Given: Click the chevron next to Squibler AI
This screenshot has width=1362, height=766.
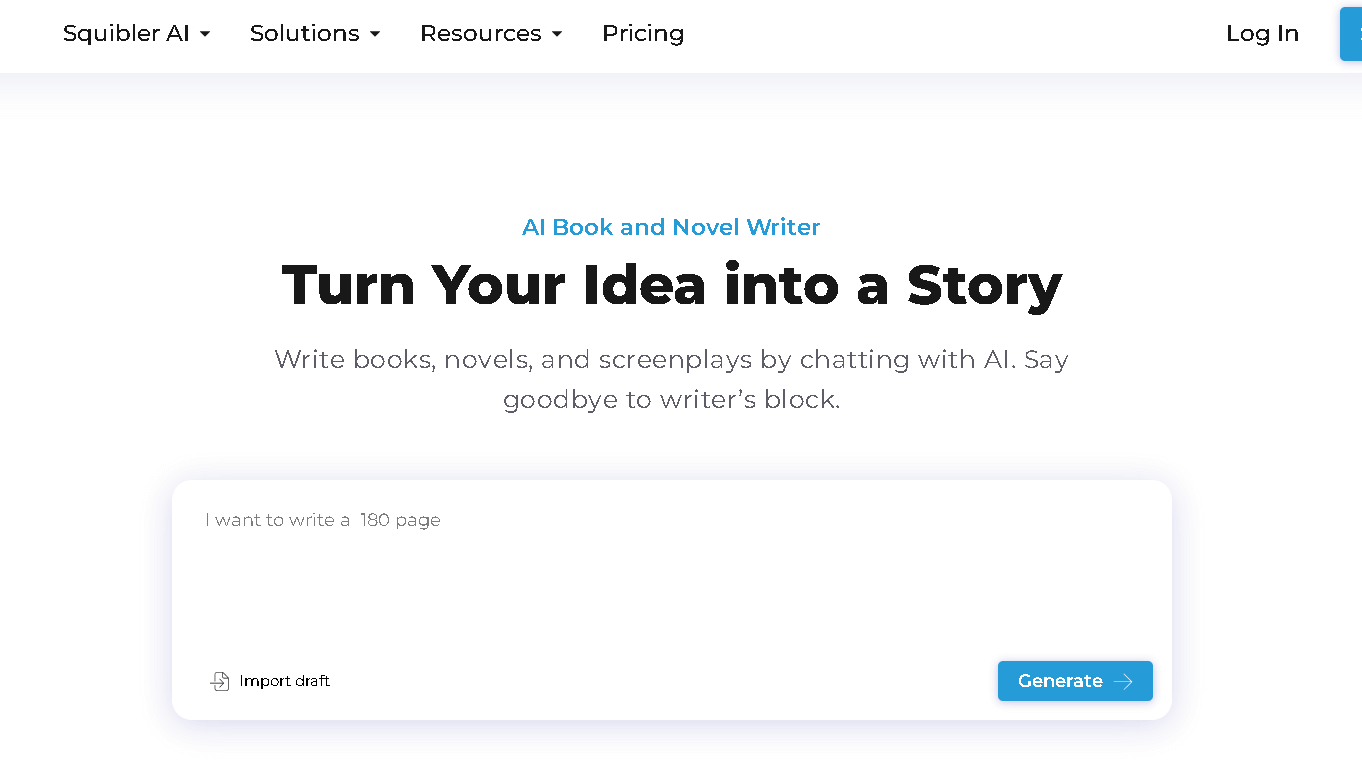Looking at the screenshot, I should 207,34.
